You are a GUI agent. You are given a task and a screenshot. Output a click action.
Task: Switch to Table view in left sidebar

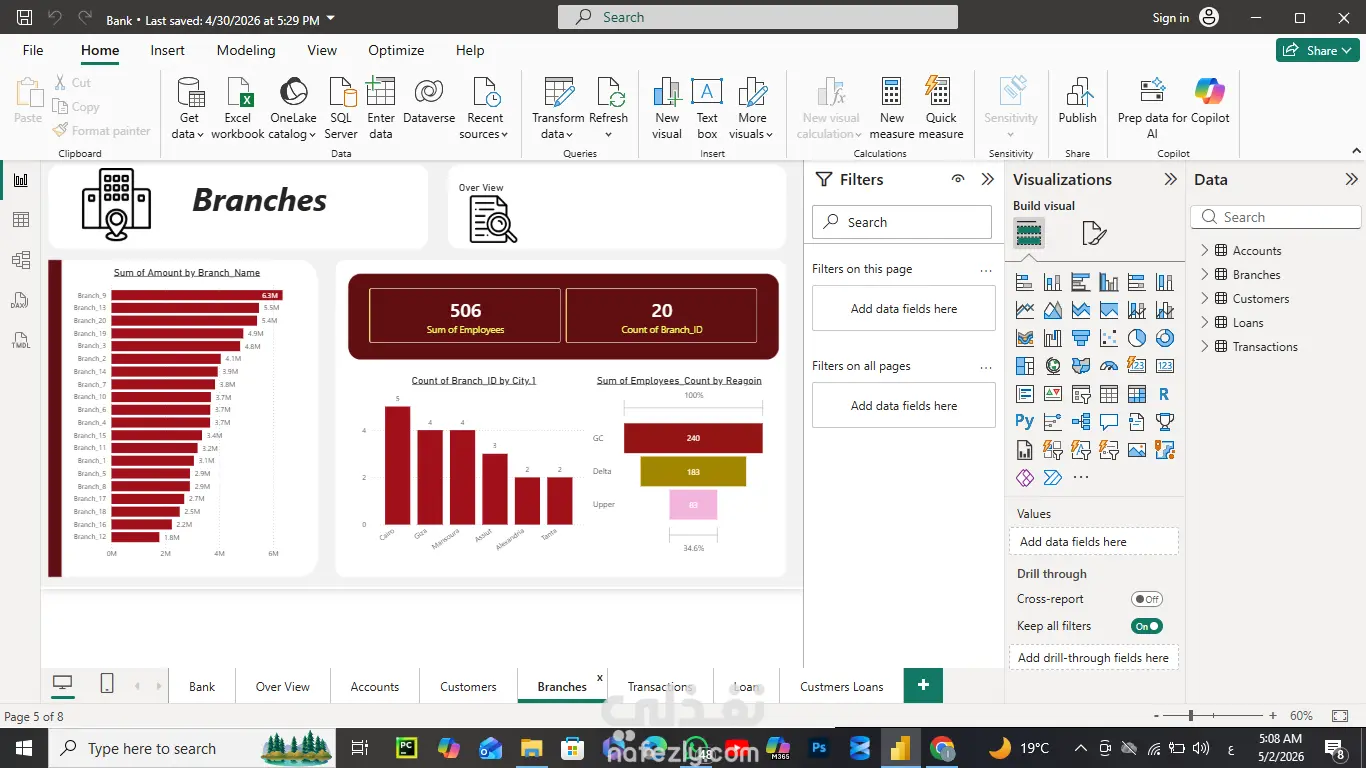[x=21, y=220]
